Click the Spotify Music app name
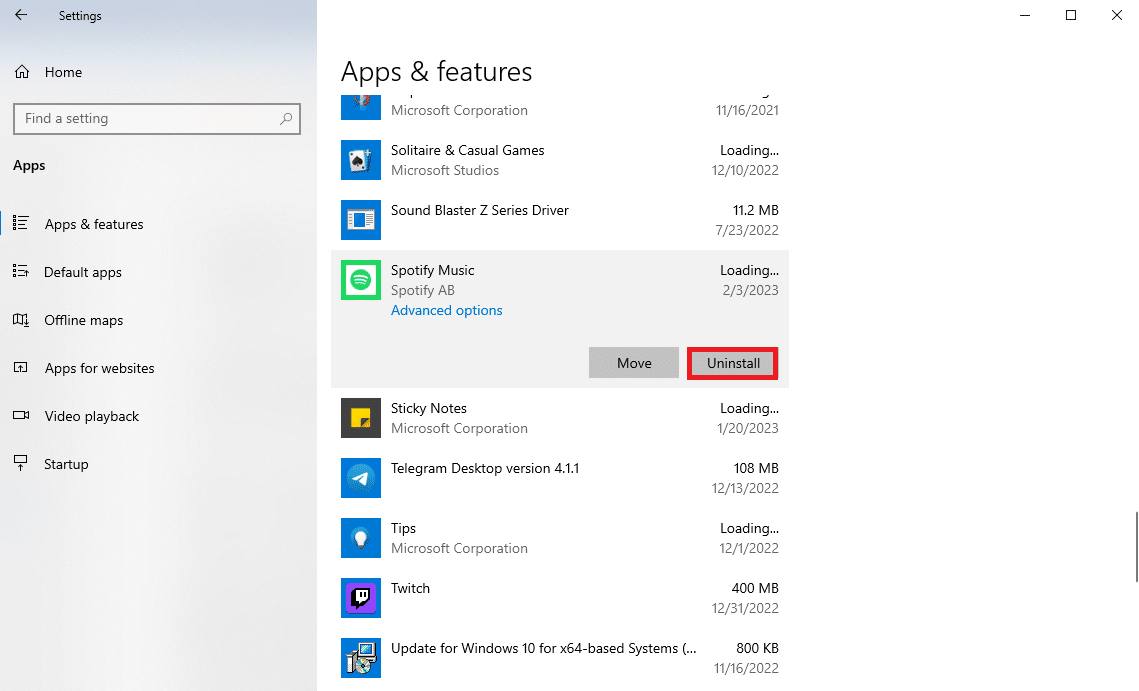 click(432, 270)
